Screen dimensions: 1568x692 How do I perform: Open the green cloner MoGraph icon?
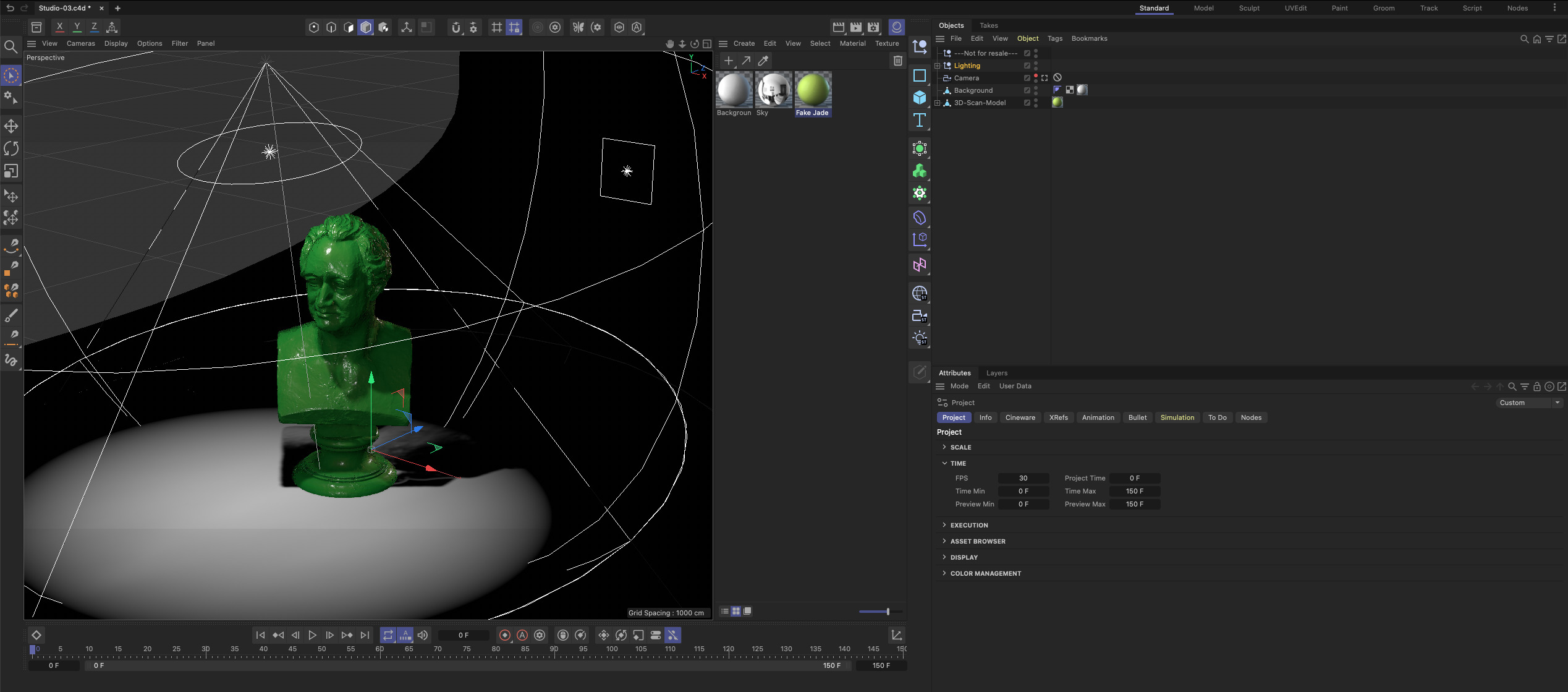[920, 171]
